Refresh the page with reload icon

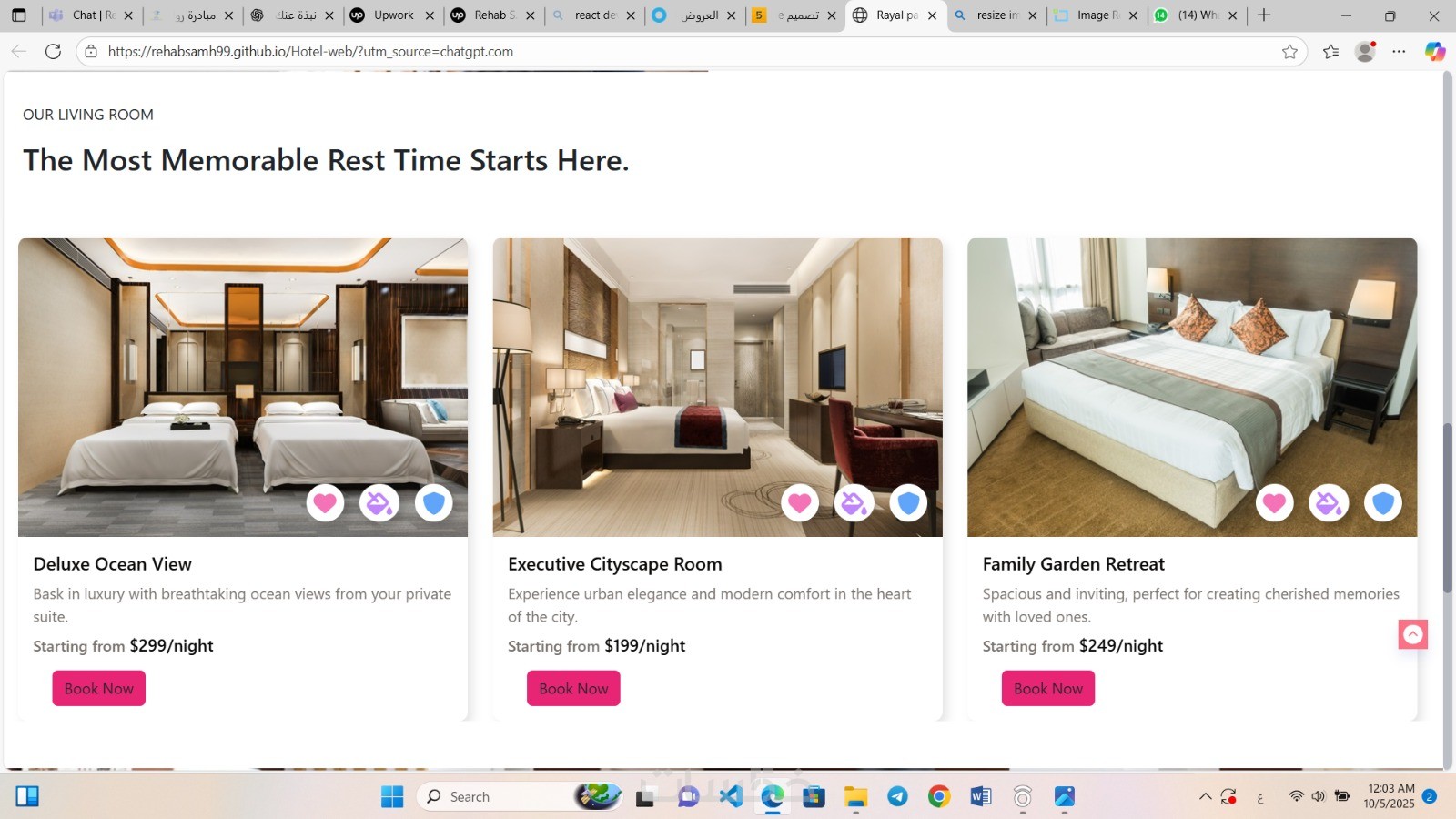click(54, 52)
